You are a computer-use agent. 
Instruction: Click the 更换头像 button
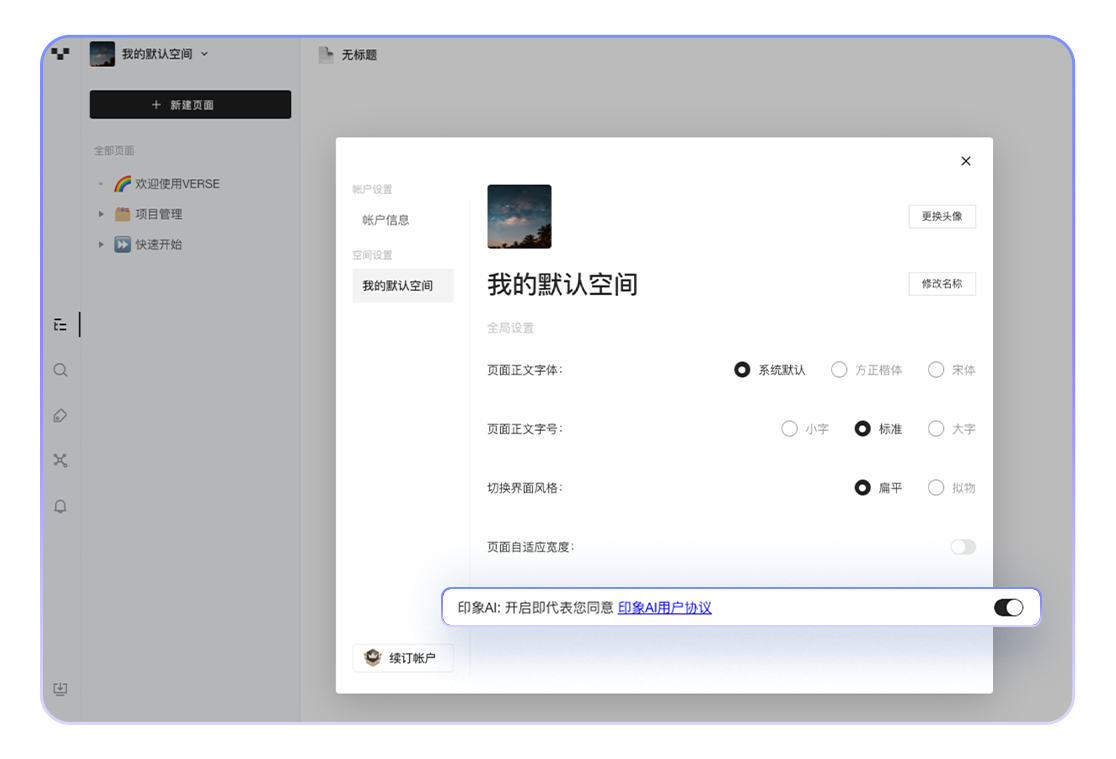tap(941, 217)
